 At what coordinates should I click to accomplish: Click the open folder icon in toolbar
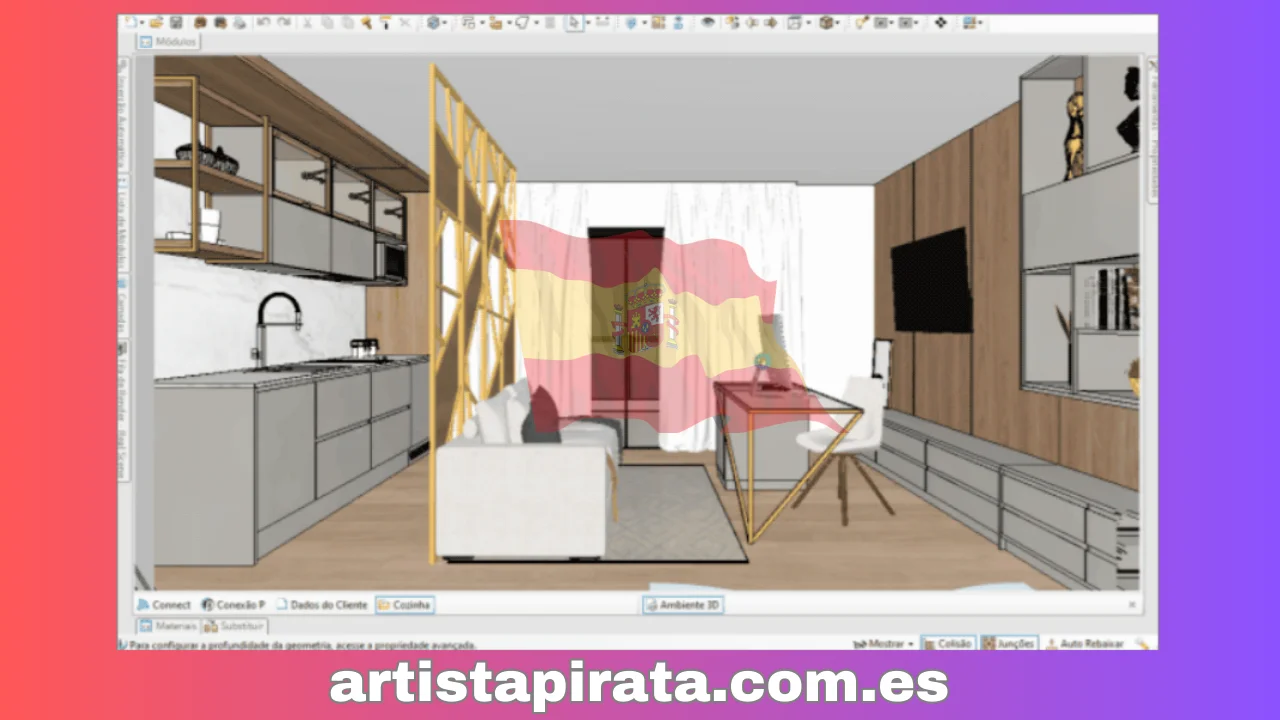156,22
